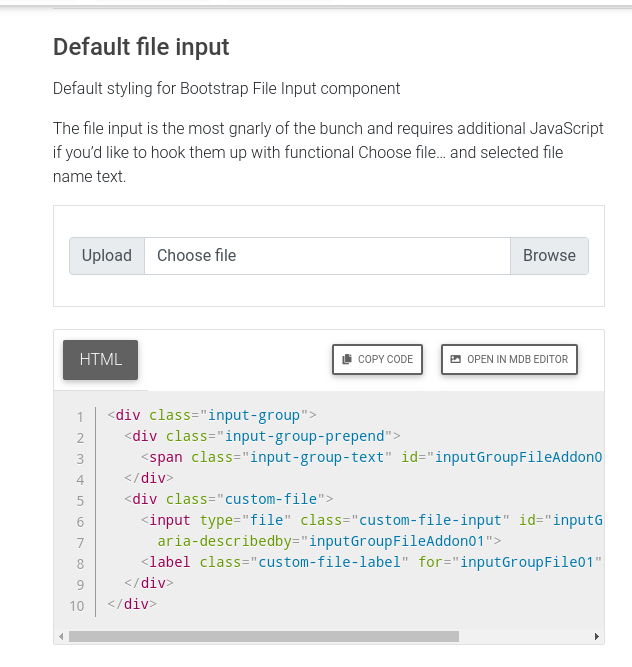Click the Upload prepend label

point(107,256)
